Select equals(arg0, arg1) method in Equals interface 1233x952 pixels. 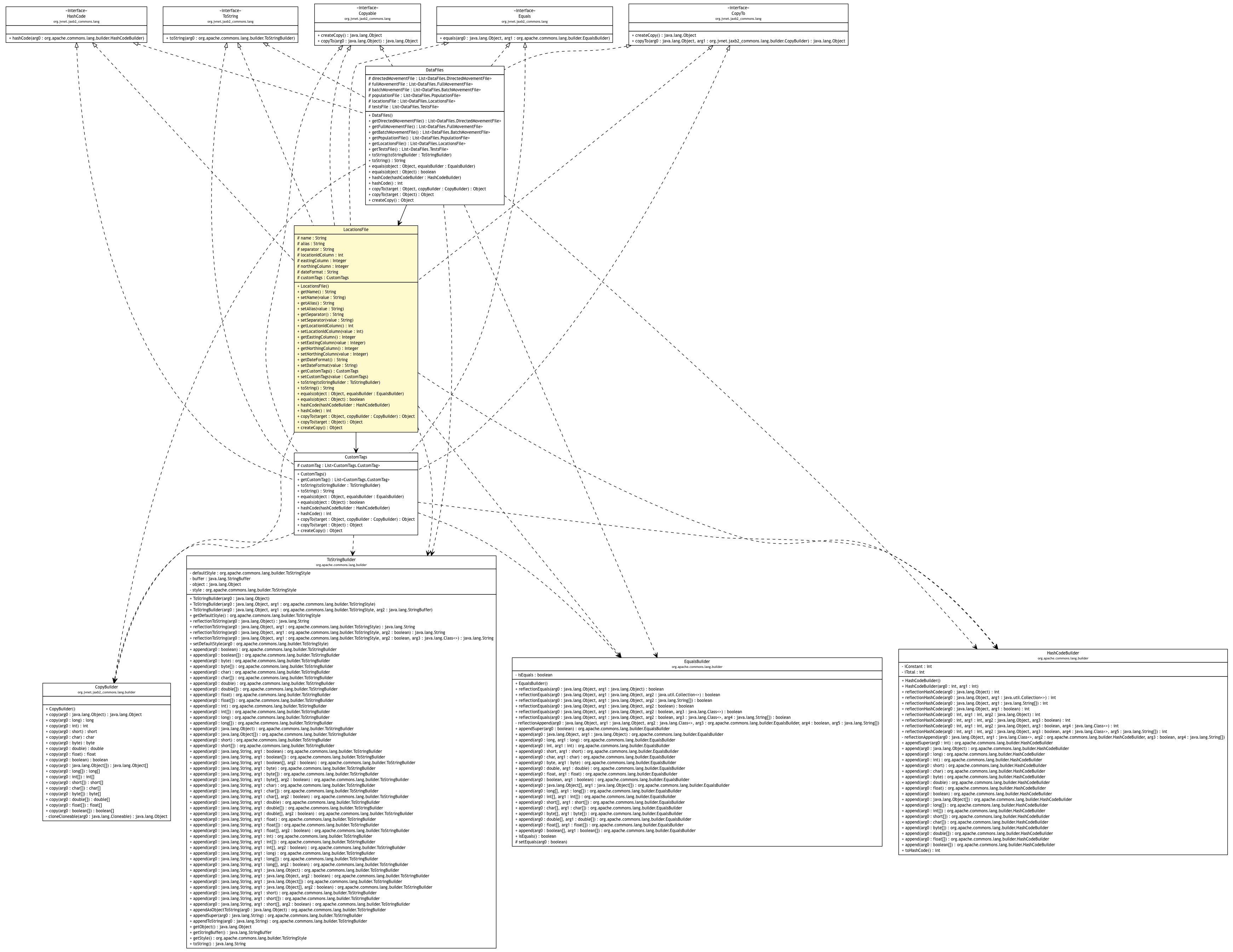(x=524, y=38)
